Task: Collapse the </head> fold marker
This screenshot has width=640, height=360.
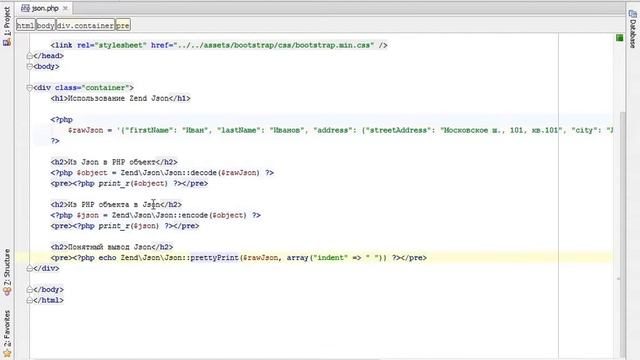Action: tap(29, 56)
